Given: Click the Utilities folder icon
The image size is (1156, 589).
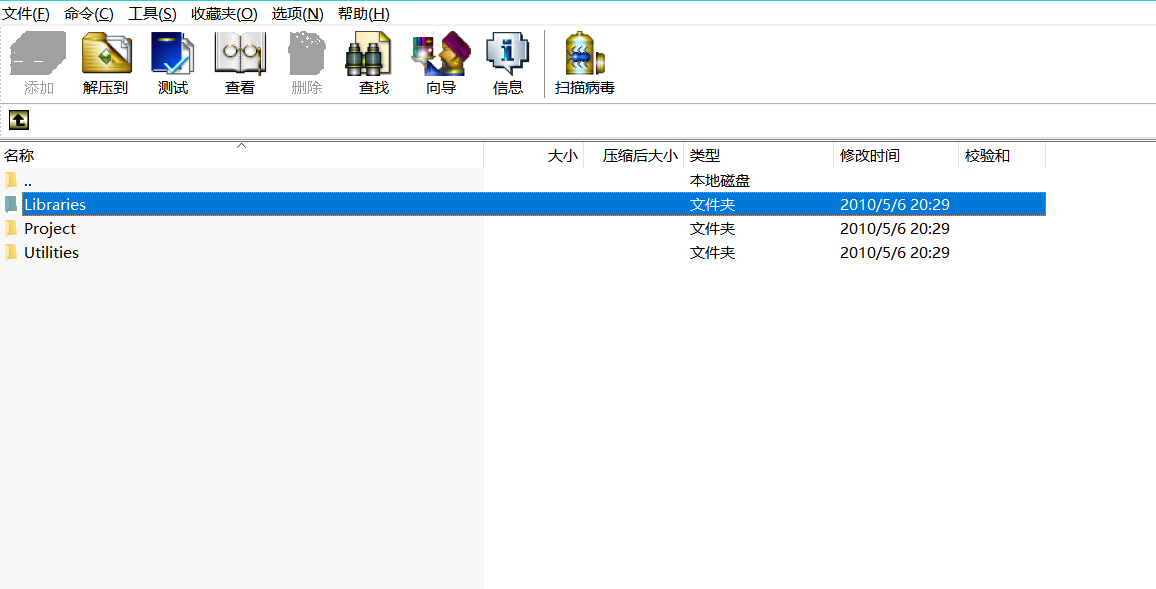Looking at the screenshot, I should [10, 252].
